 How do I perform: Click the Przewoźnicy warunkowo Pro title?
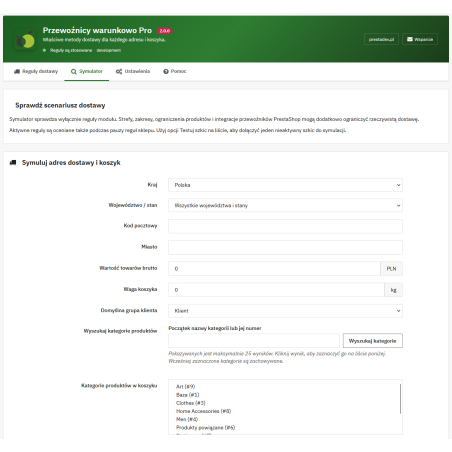tap(97, 30)
